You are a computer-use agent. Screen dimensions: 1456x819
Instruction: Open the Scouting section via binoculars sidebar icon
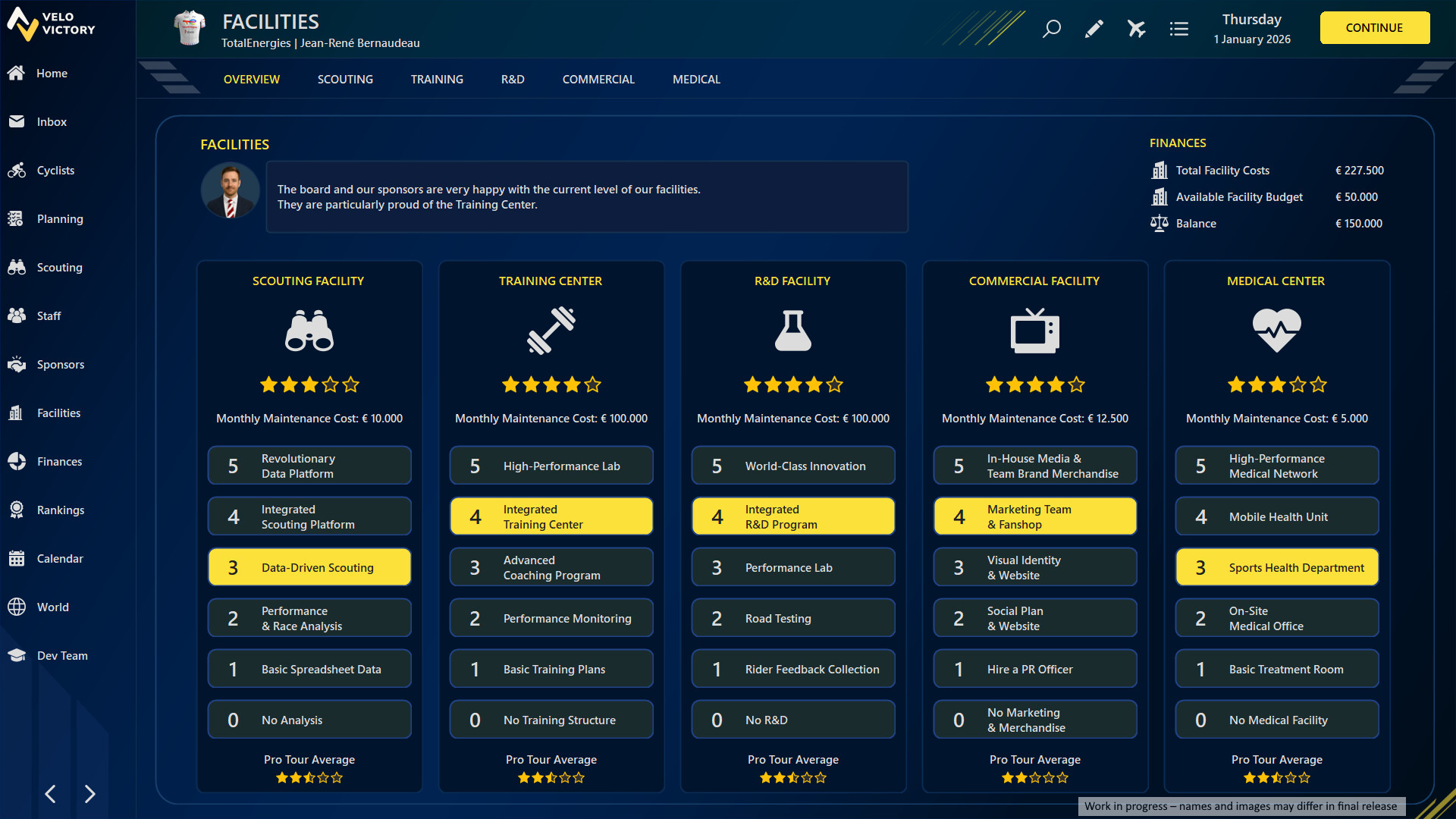18,267
